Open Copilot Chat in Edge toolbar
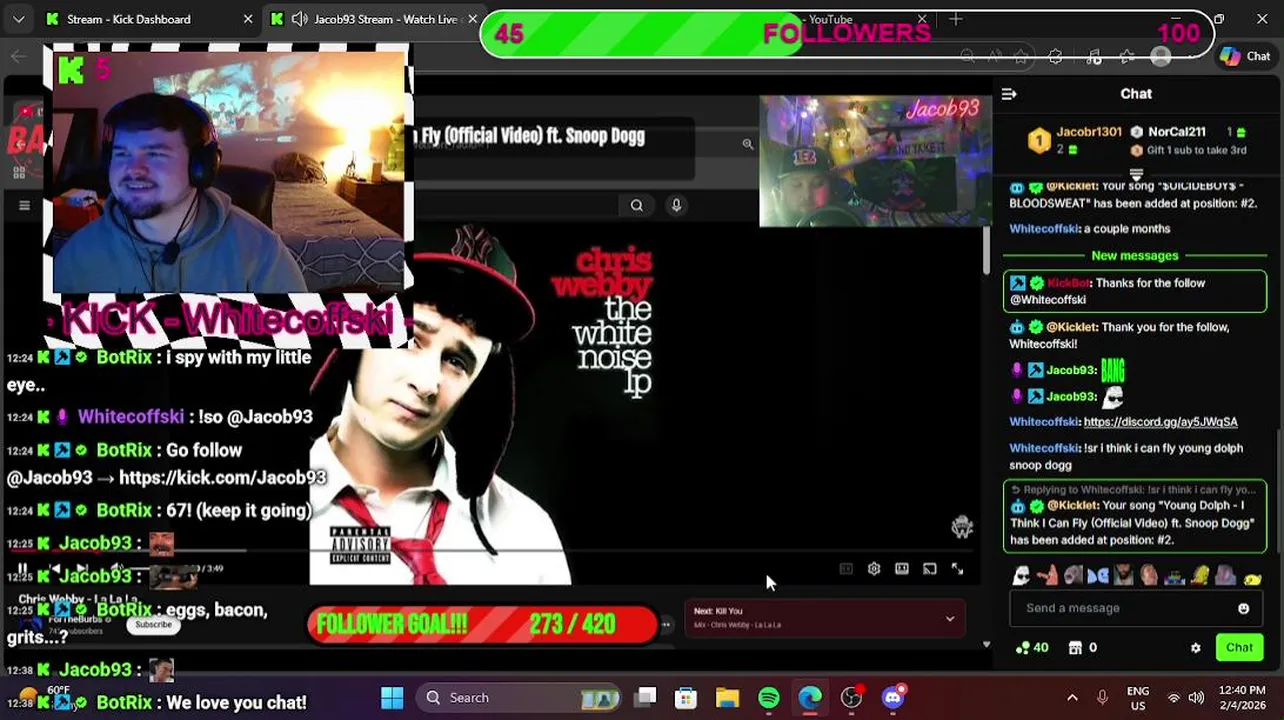The image size is (1284, 720). pyautogui.click(x=1246, y=57)
